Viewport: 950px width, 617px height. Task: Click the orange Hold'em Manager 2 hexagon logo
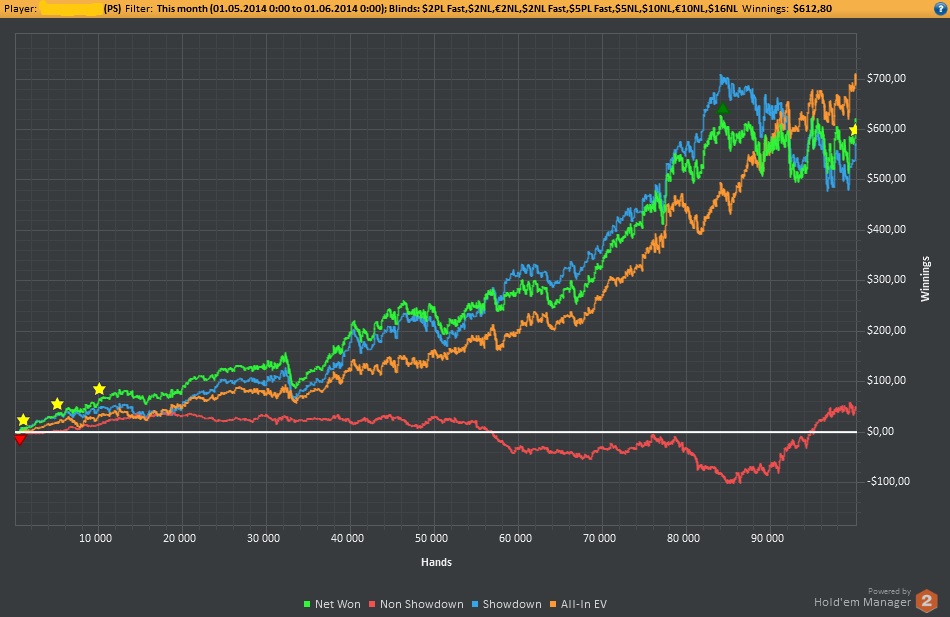point(927,601)
